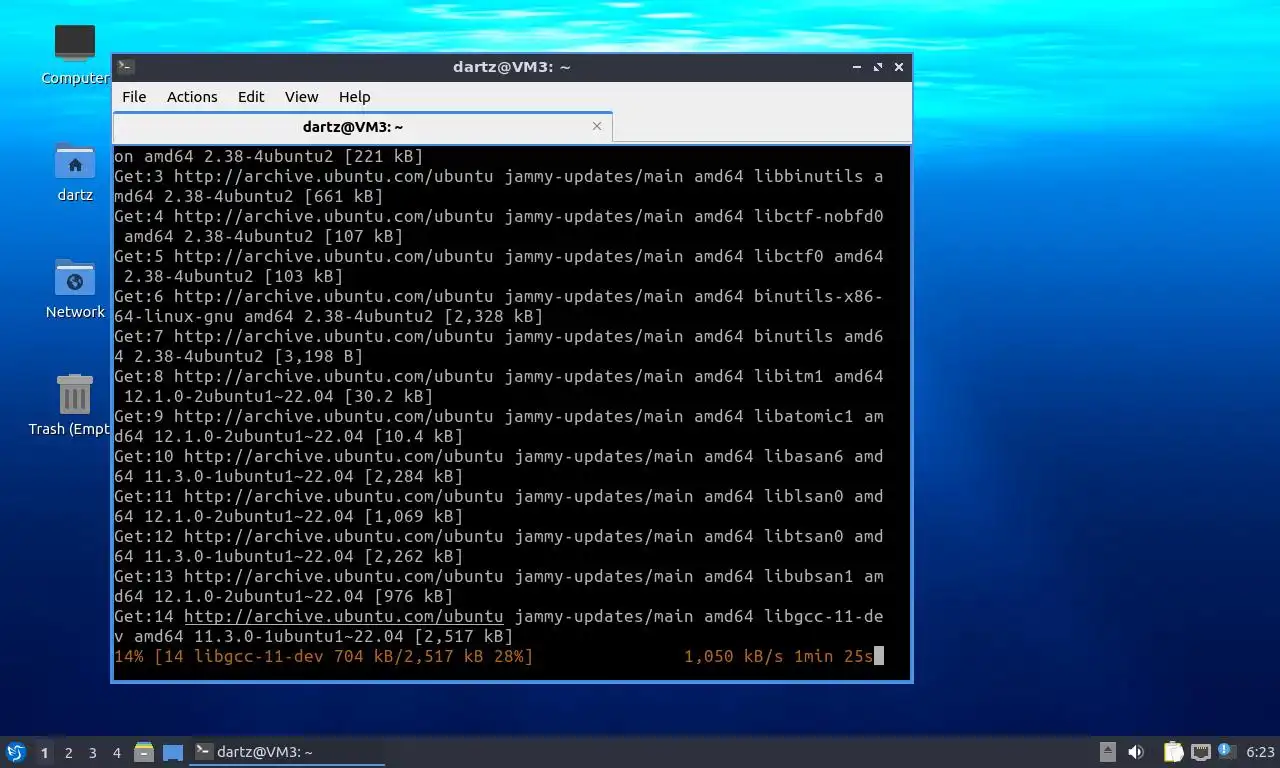This screenshot has height=768, width=1280.
Task: Select the Computer desktop icon
Action: [x=75, y=55]
